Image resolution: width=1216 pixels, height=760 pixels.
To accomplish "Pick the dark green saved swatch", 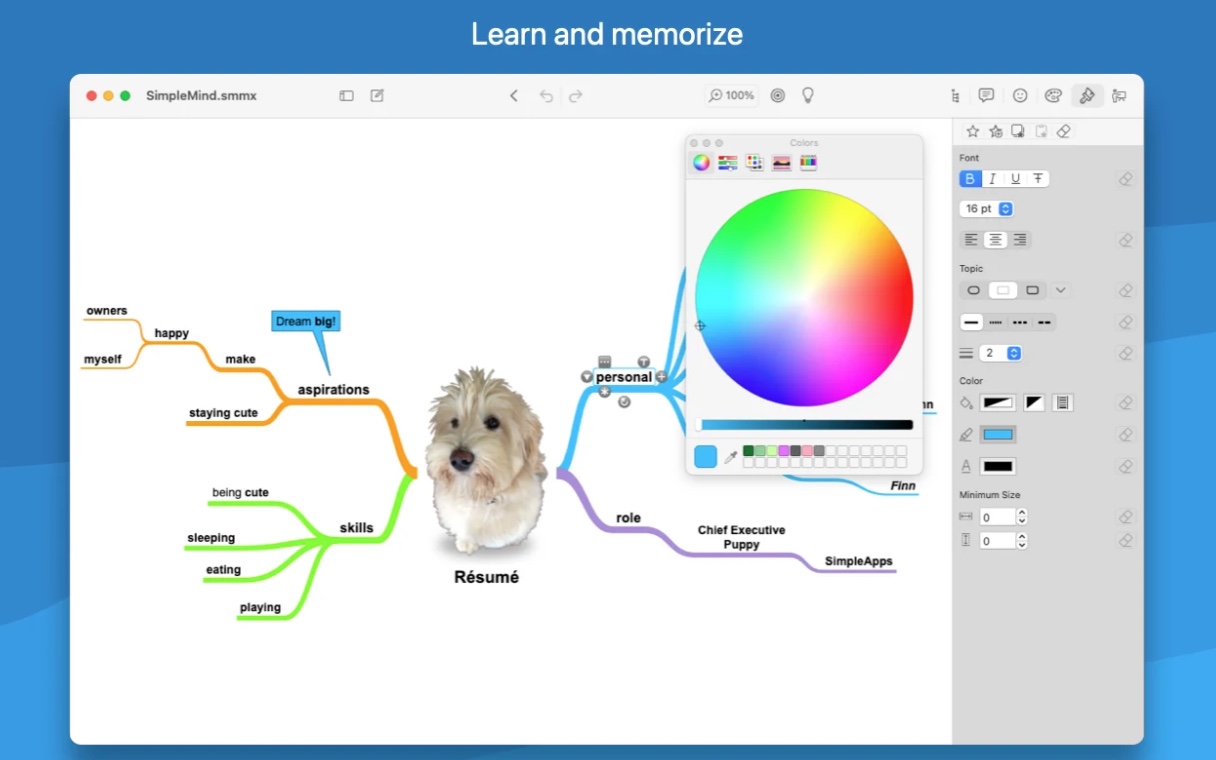I will click(749, 451).
